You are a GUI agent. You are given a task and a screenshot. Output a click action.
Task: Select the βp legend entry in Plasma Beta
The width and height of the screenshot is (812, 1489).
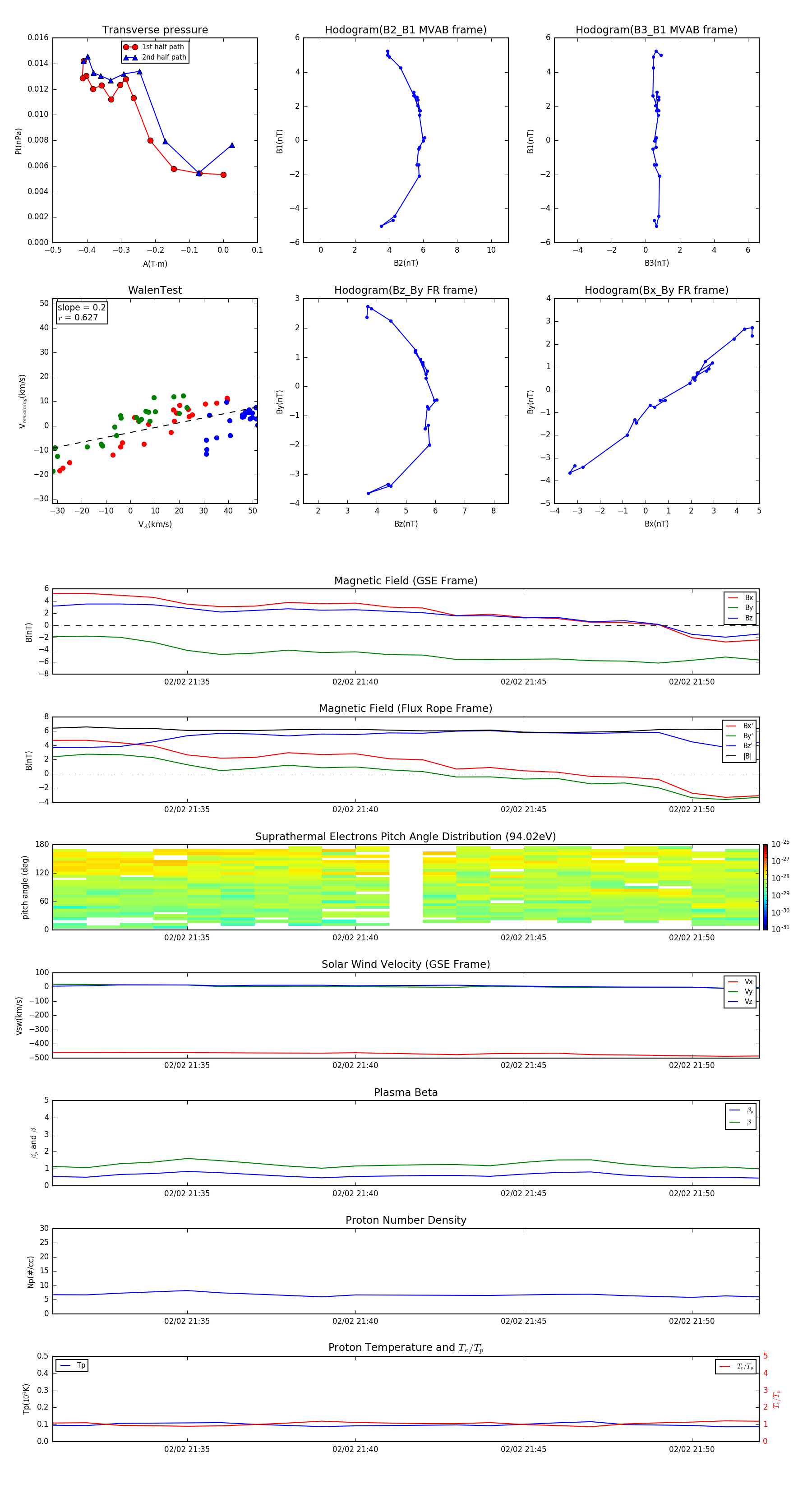741,1110
